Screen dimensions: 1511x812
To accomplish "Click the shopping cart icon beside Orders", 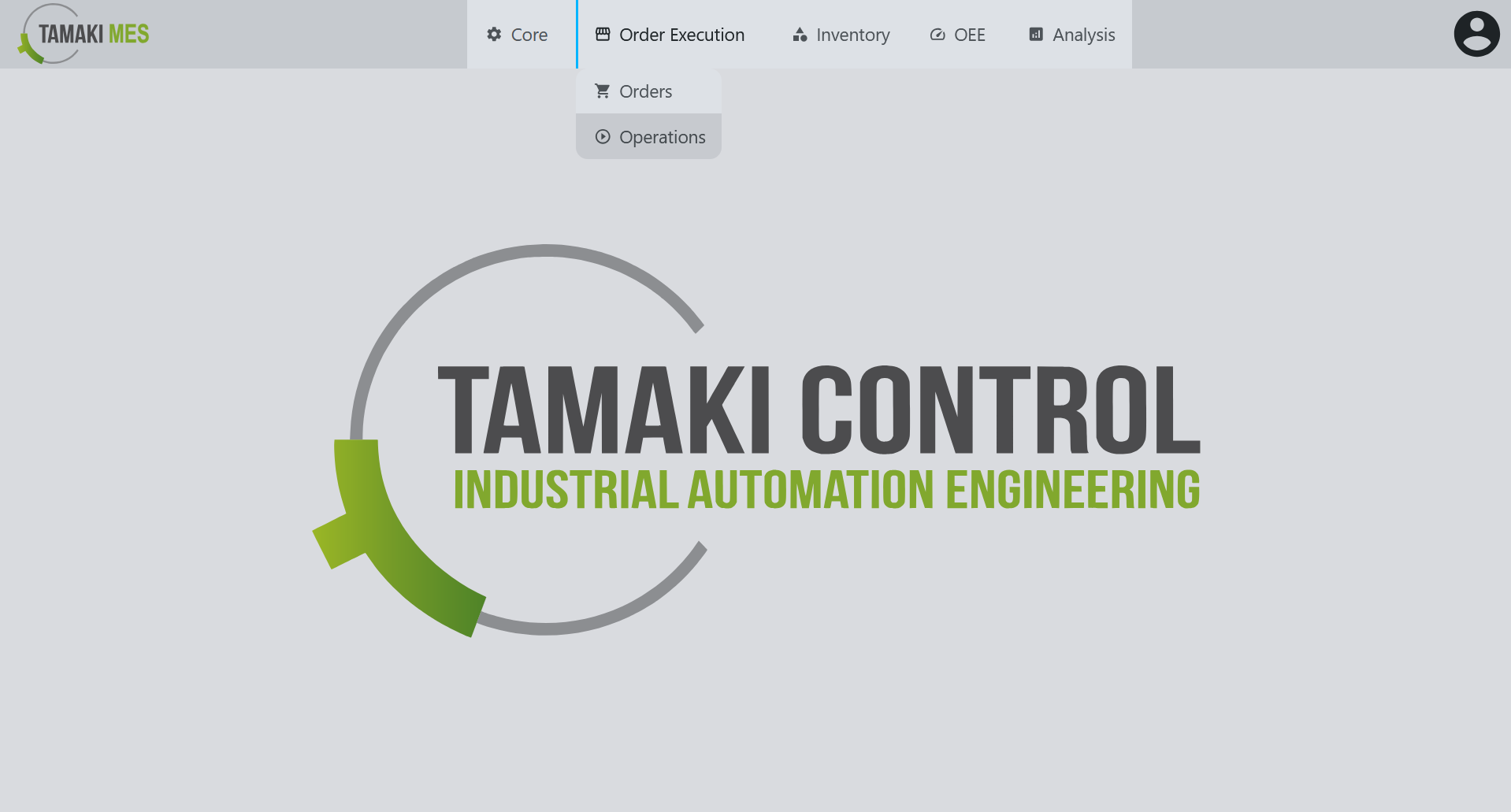I will pyautogui.click(x=603, y=91).
